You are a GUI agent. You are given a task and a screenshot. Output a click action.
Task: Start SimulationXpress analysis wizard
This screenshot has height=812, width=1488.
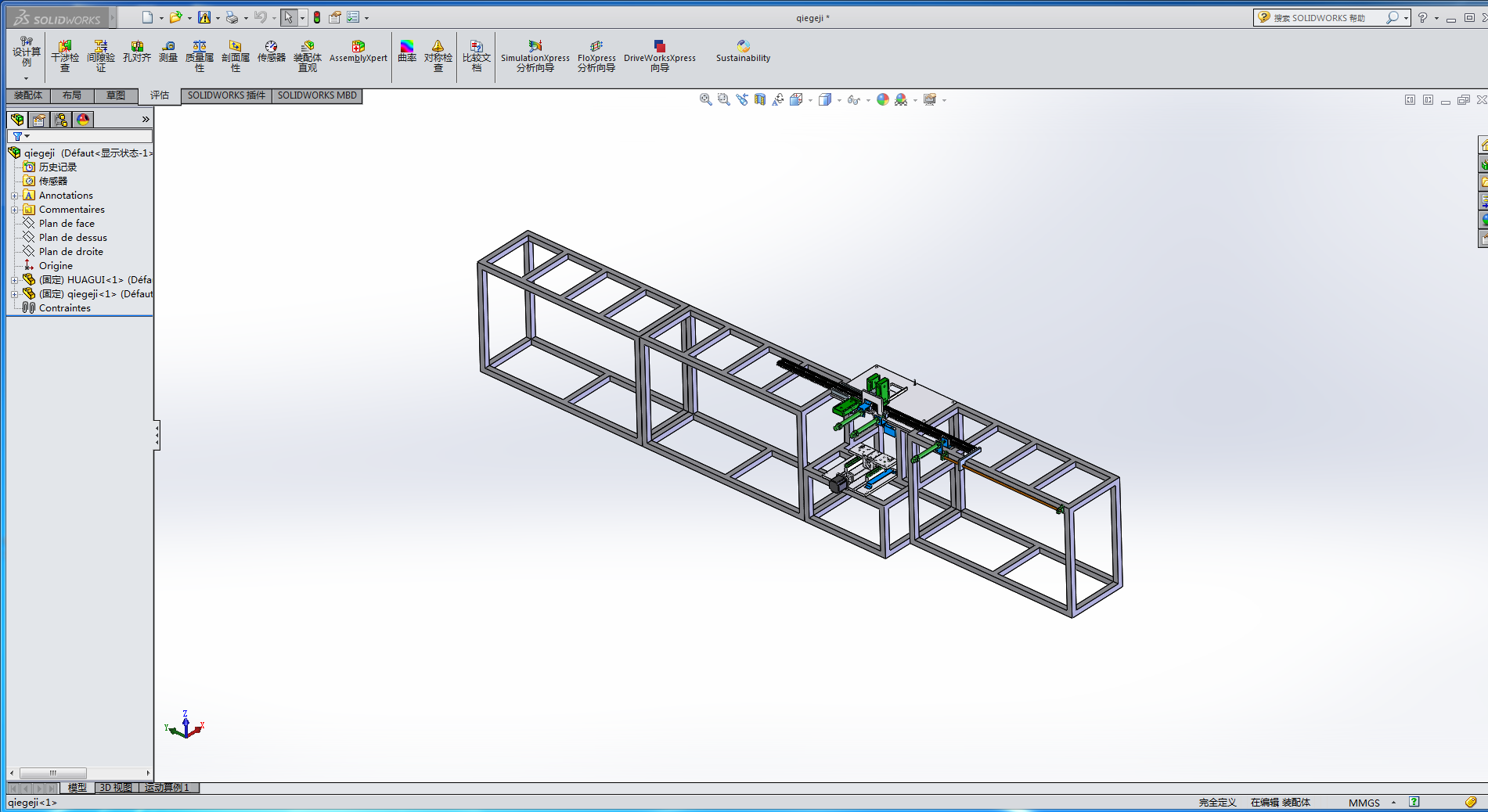(535, 56)
